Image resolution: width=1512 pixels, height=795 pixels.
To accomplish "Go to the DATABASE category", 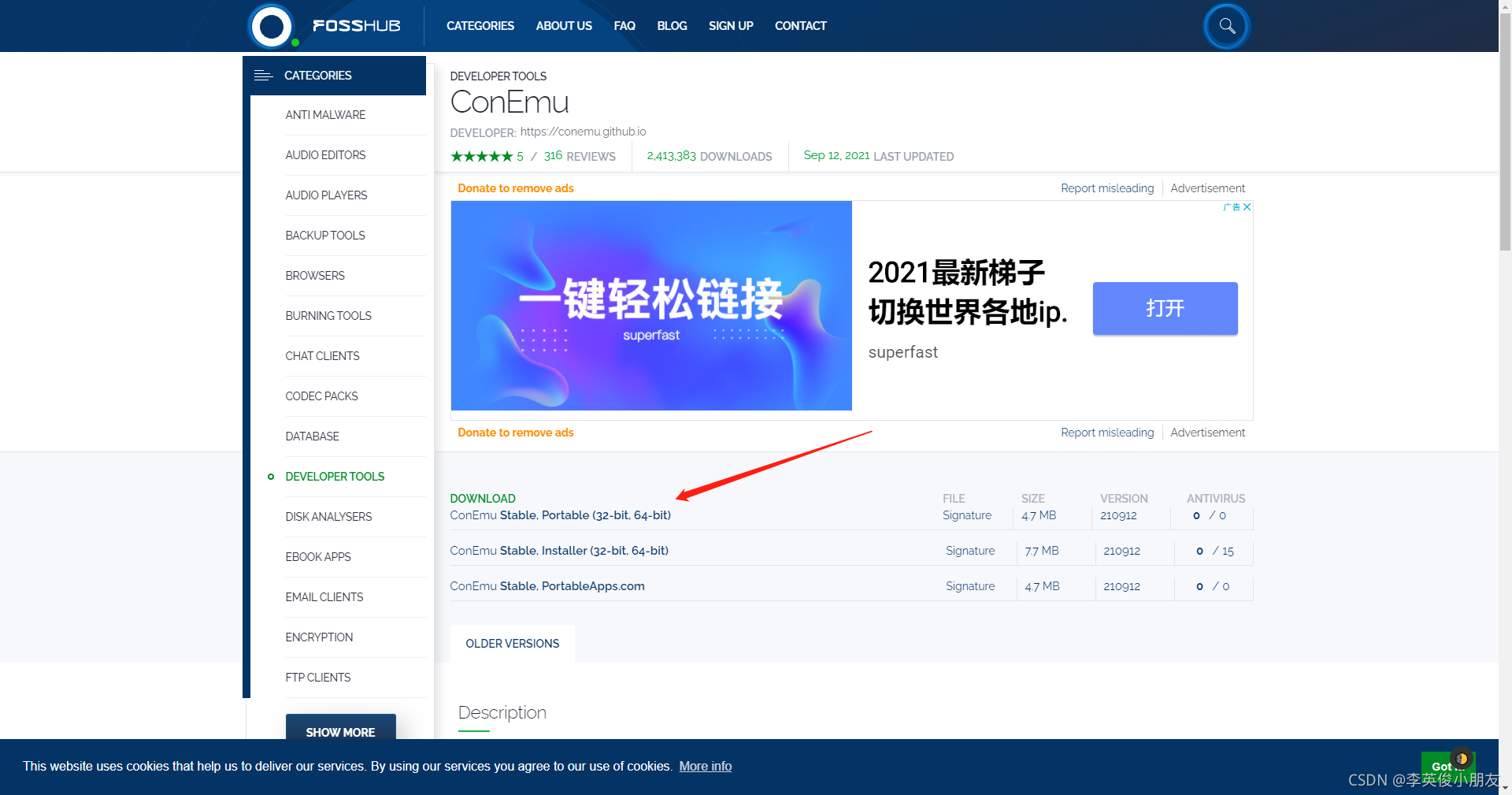I will pyautogui.click(x=312, y=437).
